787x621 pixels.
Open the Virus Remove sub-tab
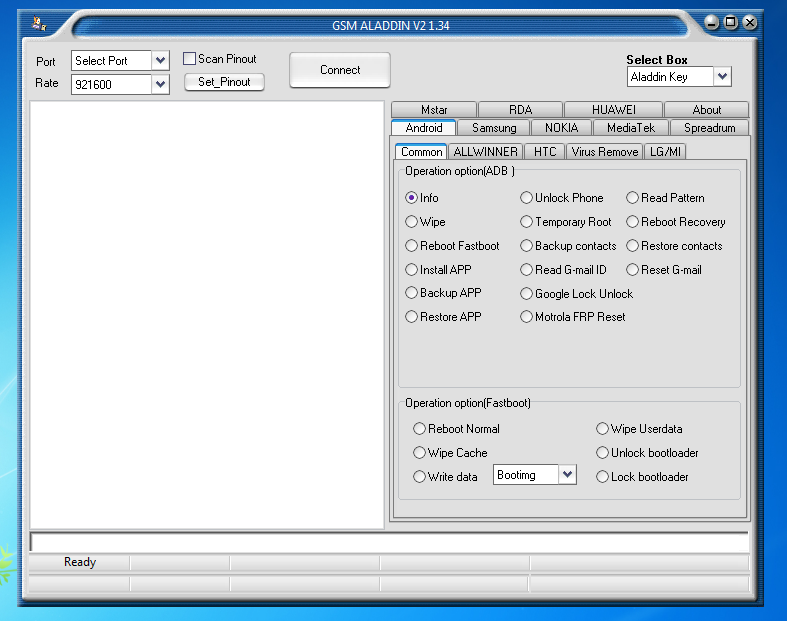(x=604, y=152)
